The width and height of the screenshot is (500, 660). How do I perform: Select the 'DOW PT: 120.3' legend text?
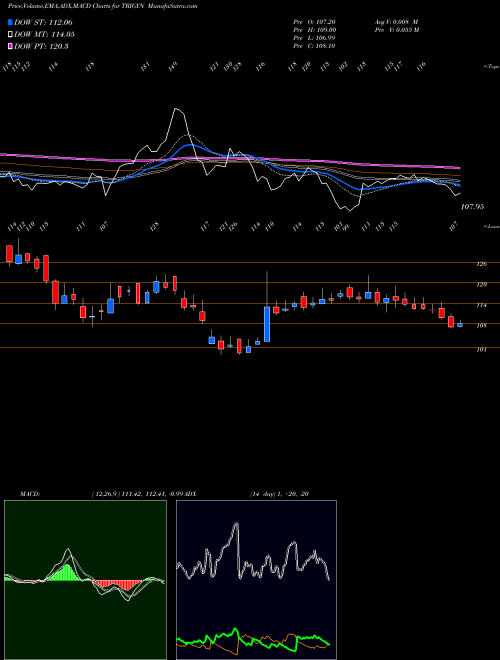click(x=41, y=46)
